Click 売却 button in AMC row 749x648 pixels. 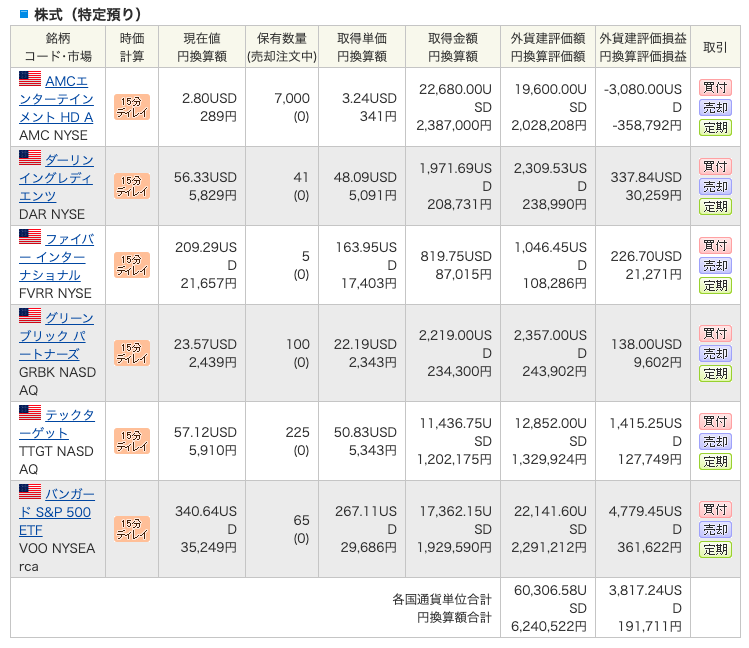tap(715, 107)
